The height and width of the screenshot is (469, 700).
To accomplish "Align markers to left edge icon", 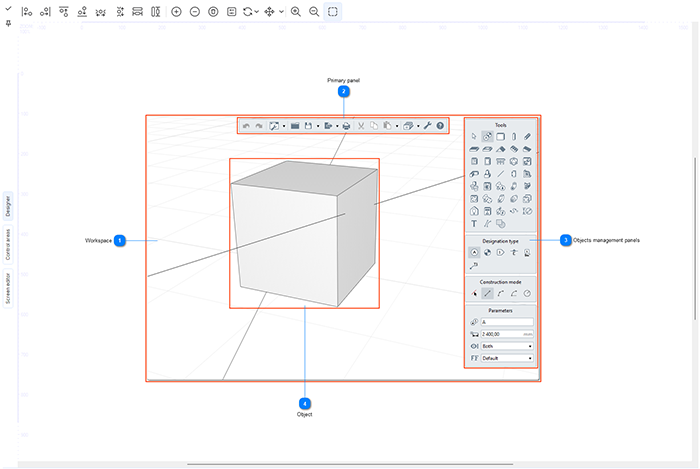I will 27,12.
